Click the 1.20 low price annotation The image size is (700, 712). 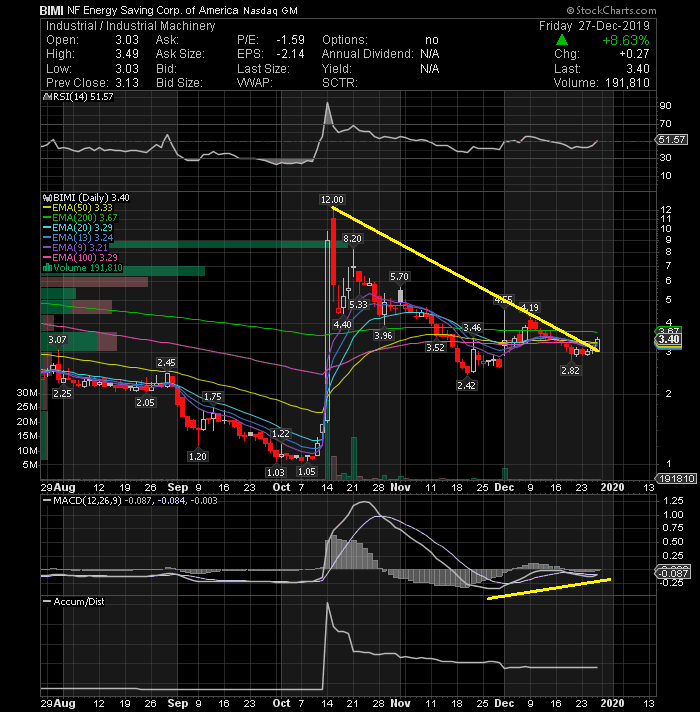(x=197, y=456)
